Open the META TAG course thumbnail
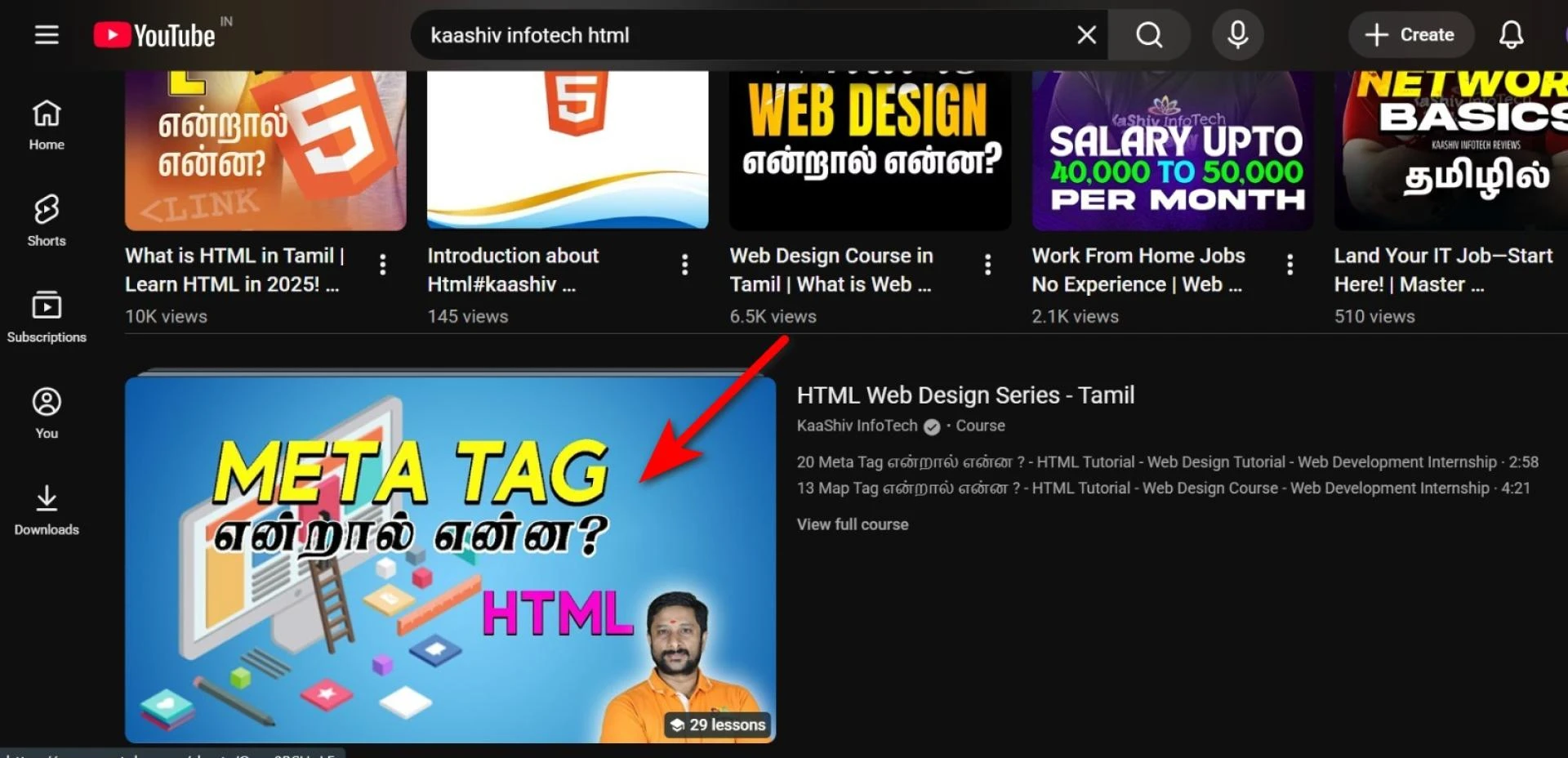 click(450, 560)
